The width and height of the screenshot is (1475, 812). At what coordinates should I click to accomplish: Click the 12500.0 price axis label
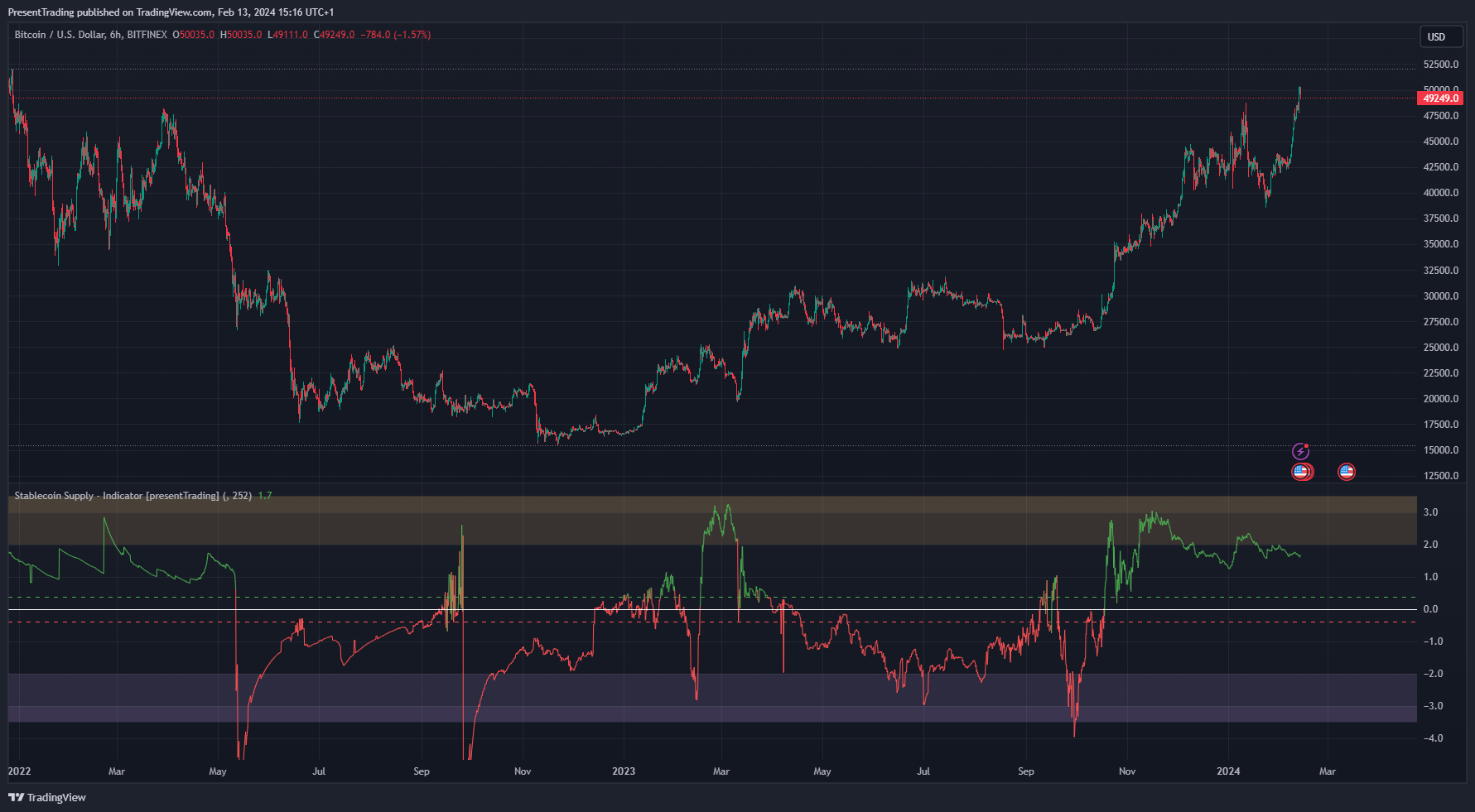pos(1441,476)
